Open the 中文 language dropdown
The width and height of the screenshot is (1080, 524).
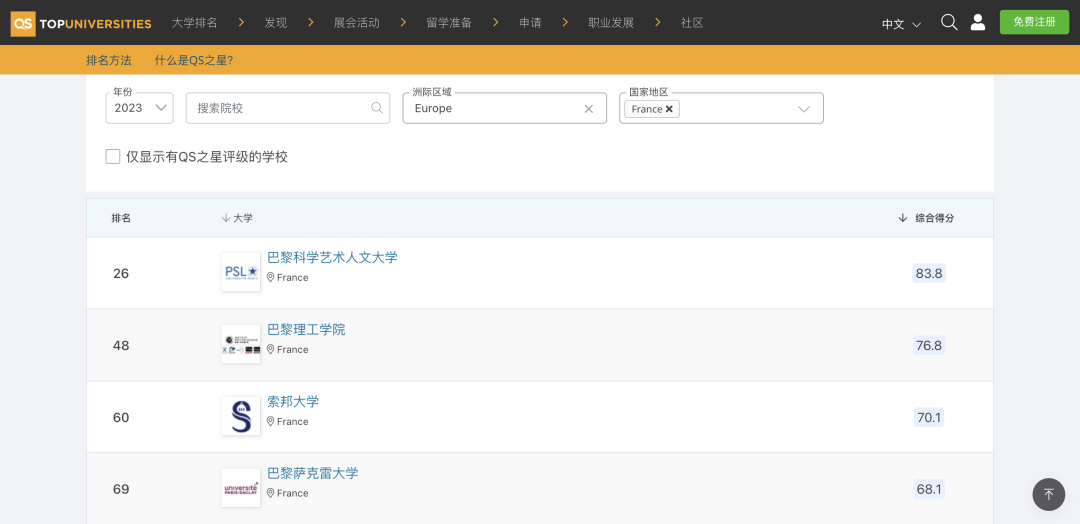(x=902, y=24)
